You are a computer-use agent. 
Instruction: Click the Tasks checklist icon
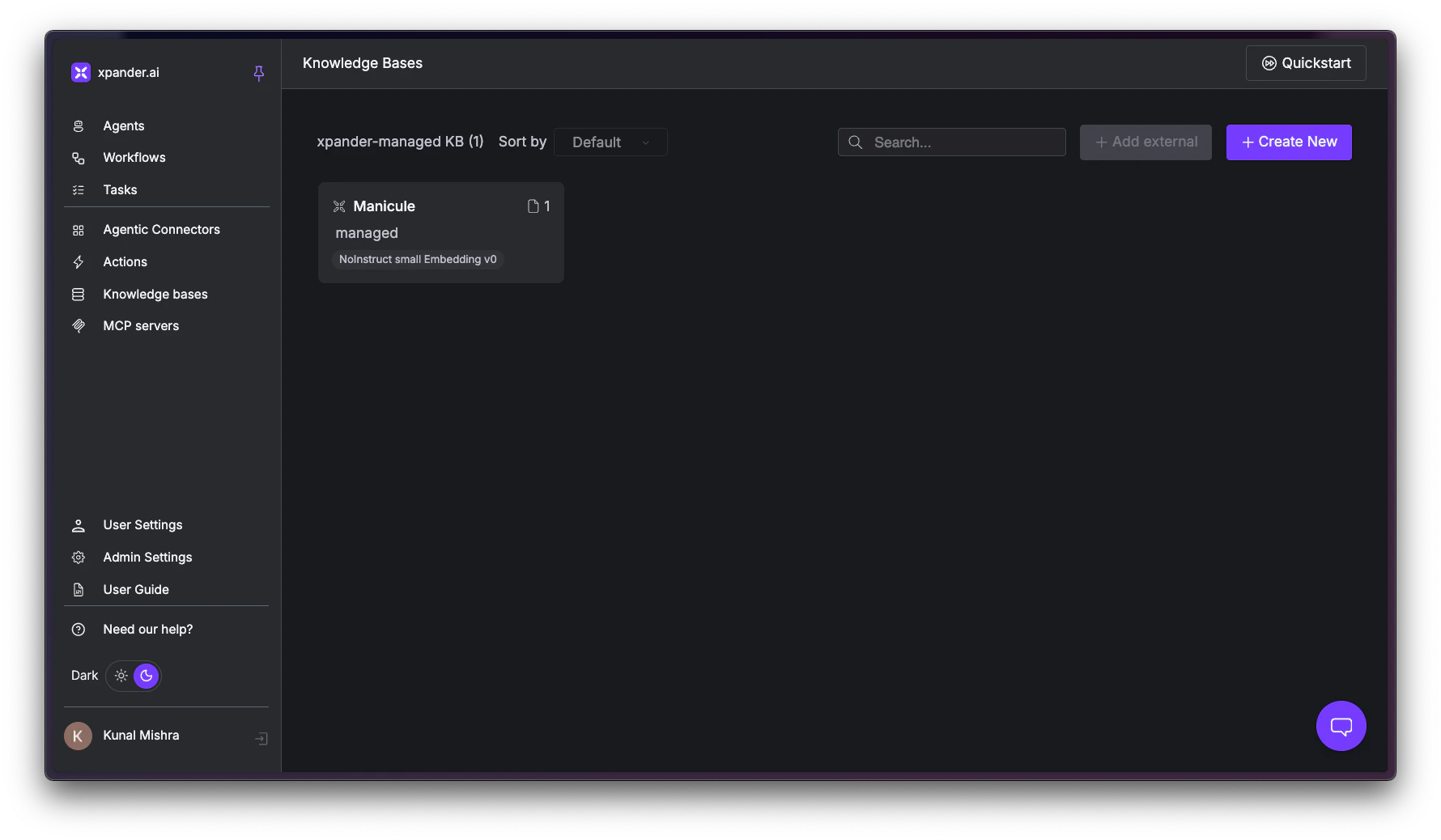click(79, 190)
